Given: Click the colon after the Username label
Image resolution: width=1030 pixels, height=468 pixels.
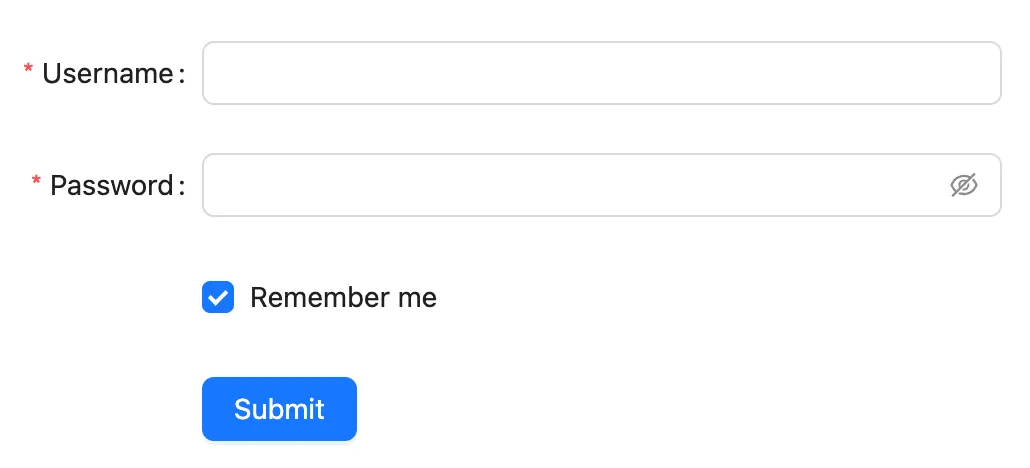Looking at the screenshot, I should [181, 75].
